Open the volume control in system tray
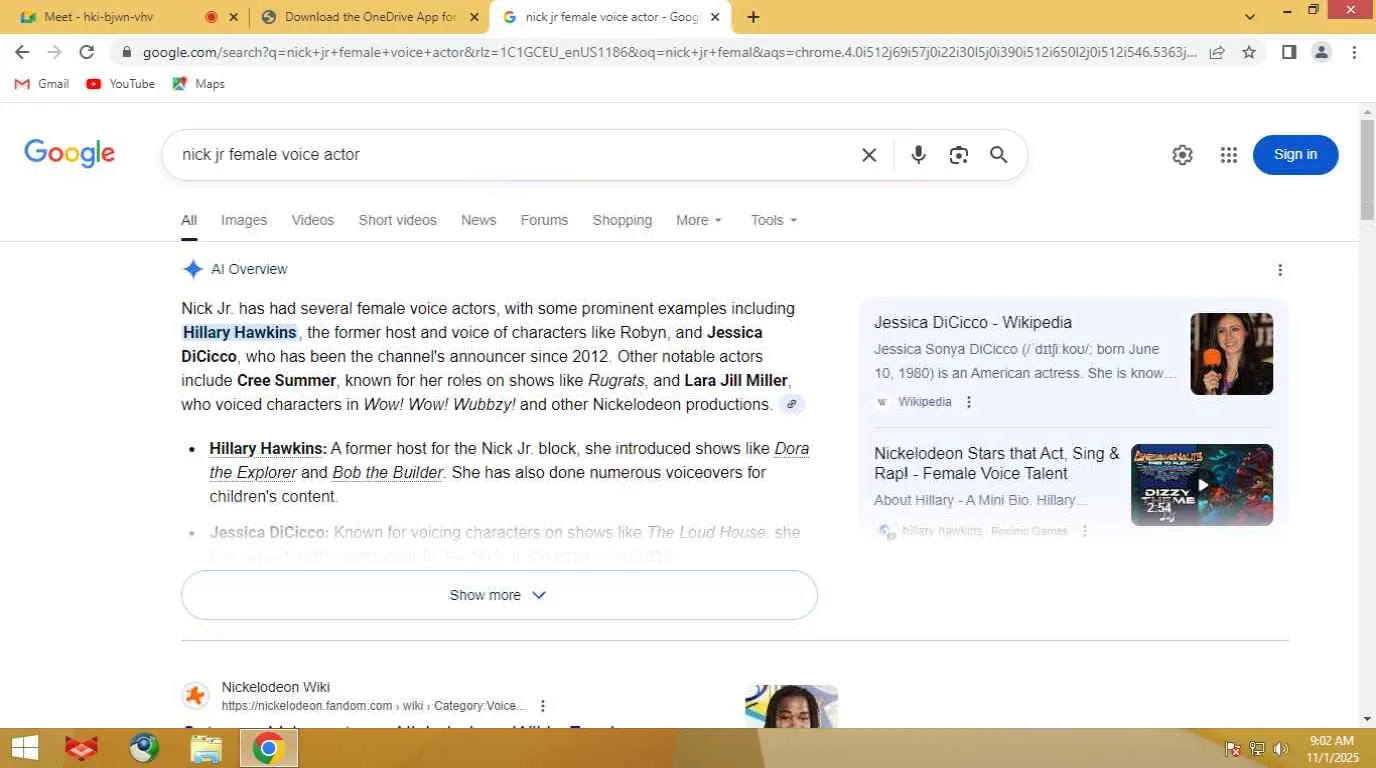The image size is (1376, 768). click(x=1281, y=749)
